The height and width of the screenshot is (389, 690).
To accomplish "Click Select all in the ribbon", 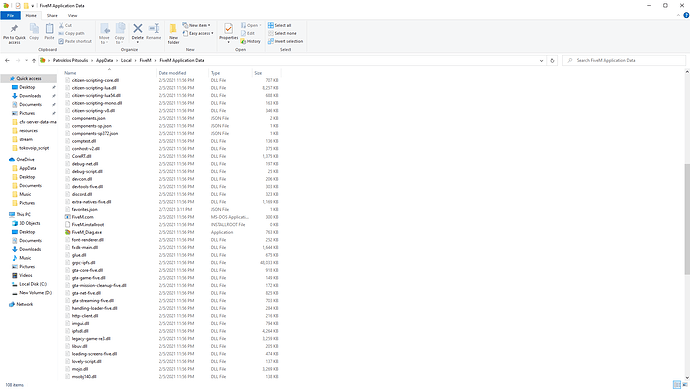I will 279,26.
